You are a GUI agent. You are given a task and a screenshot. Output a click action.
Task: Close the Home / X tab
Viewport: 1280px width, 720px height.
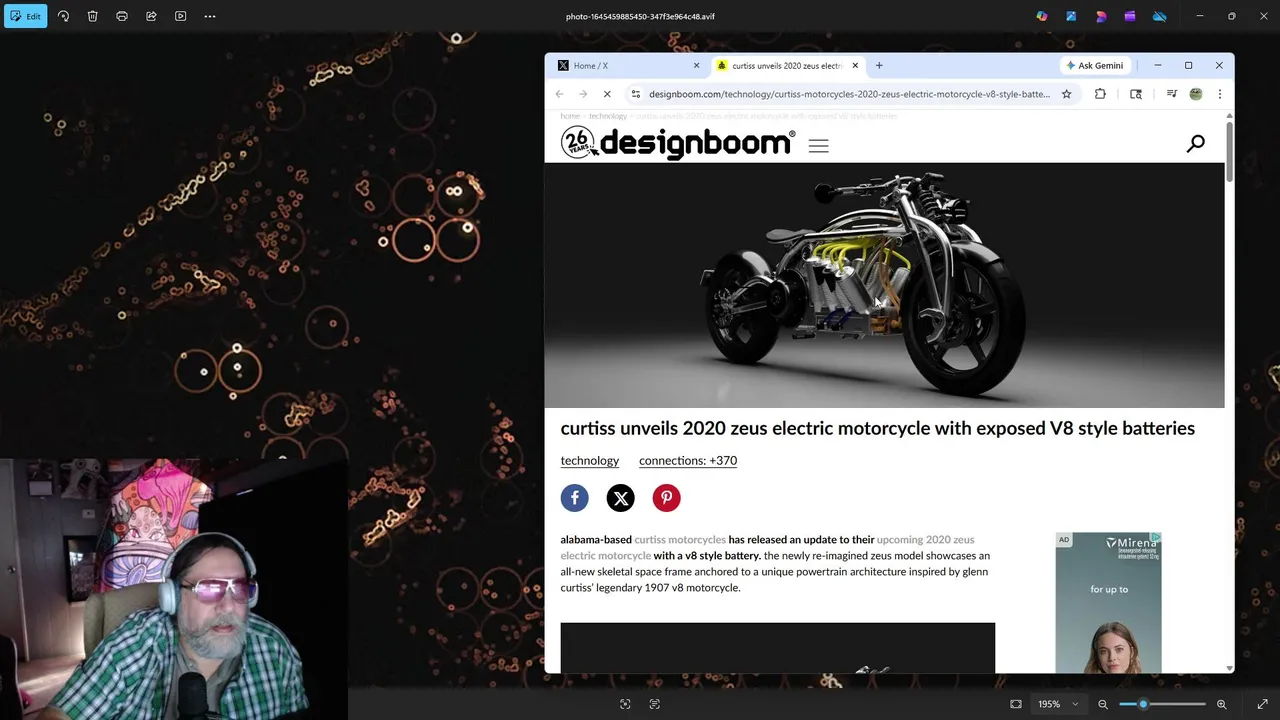tap(696, 66)
